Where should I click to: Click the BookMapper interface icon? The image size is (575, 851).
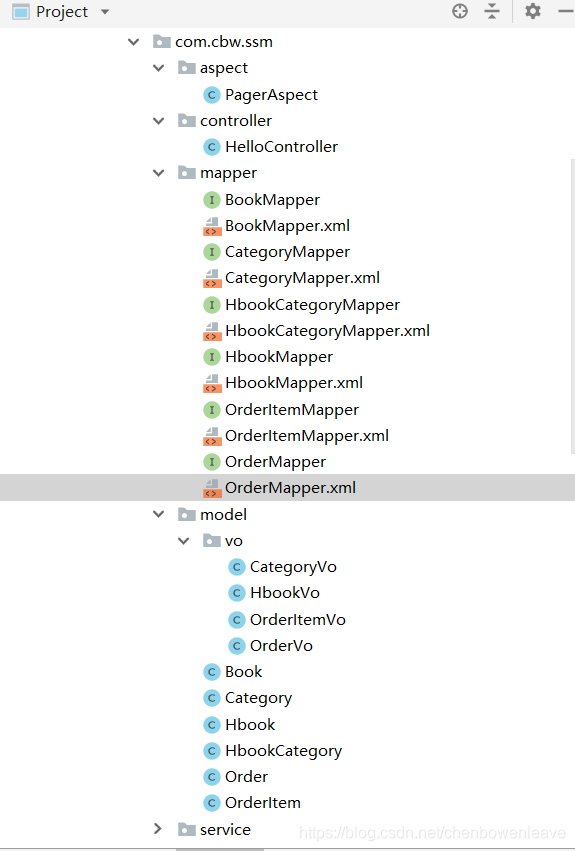click(211, 200)
